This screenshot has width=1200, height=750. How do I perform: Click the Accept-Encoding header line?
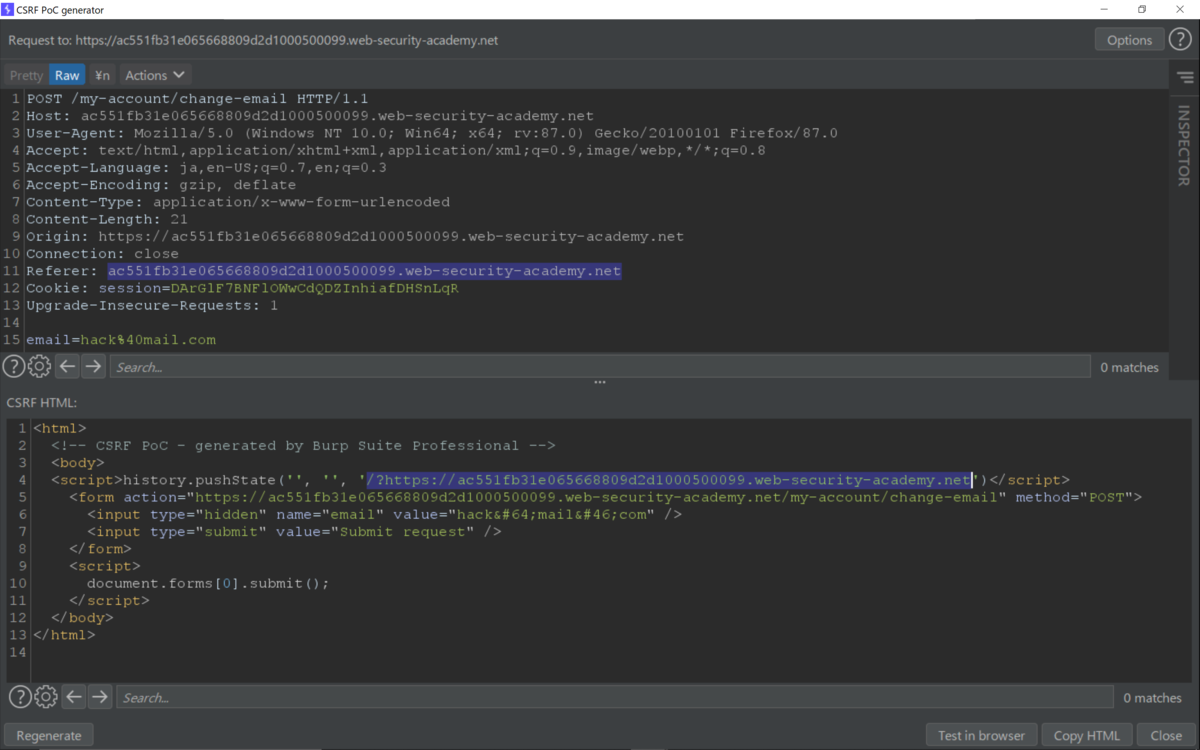pyautogui.click(x=161, y=185)
